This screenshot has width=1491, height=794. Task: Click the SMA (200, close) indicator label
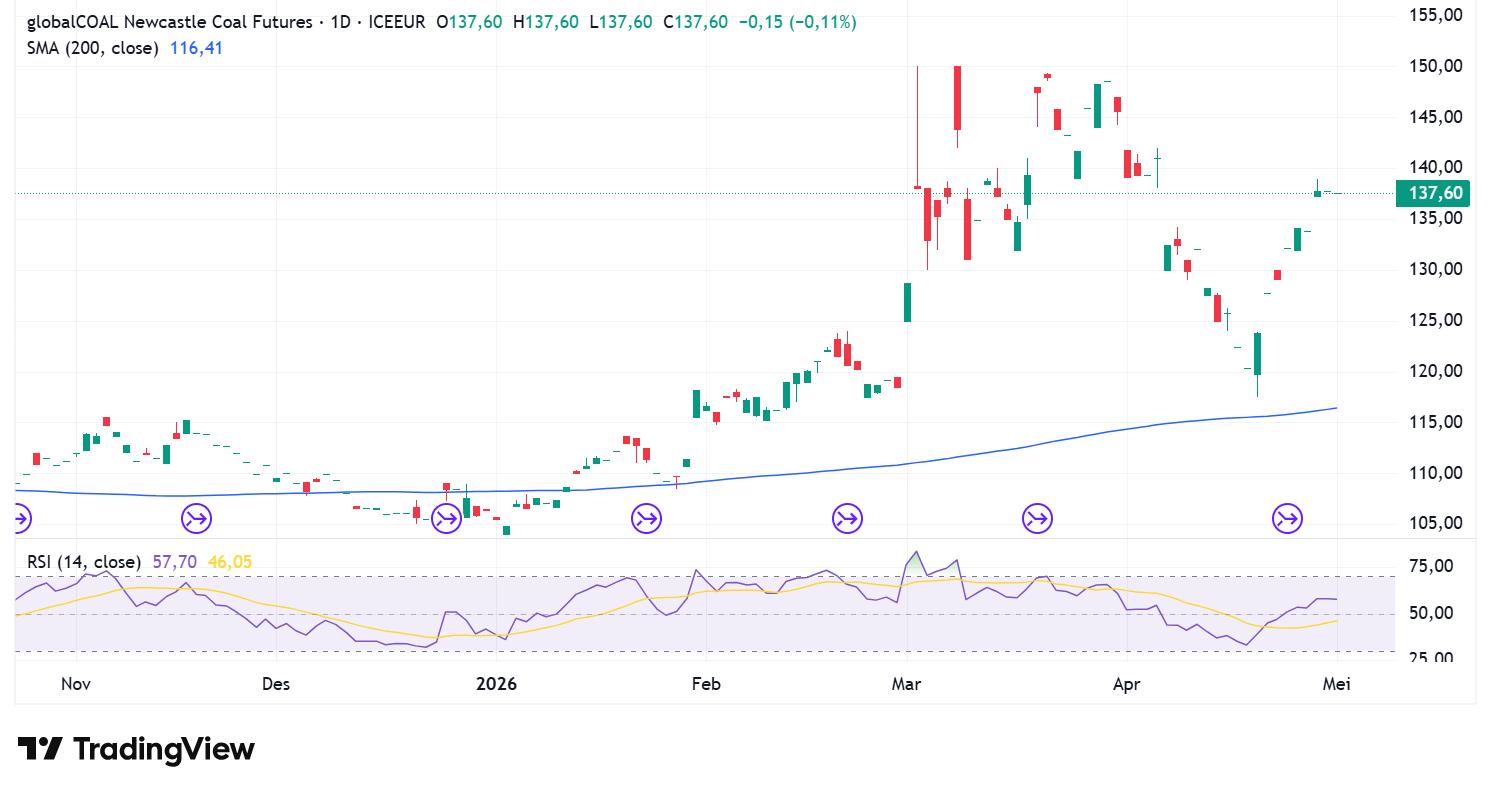(92, 47)
